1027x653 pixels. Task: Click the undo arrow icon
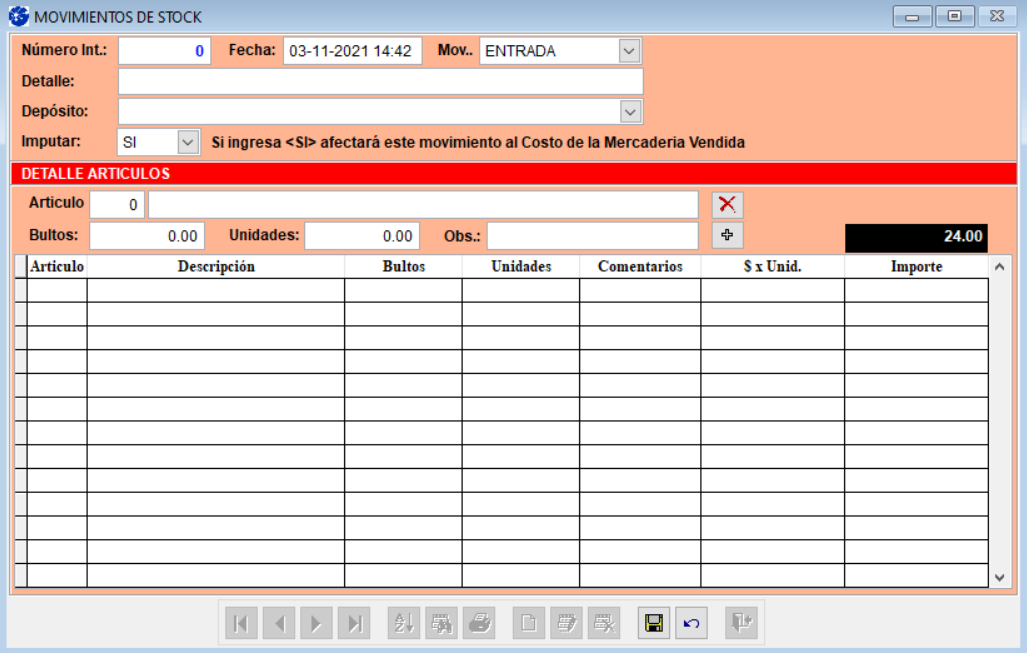[x=691, y=623]
